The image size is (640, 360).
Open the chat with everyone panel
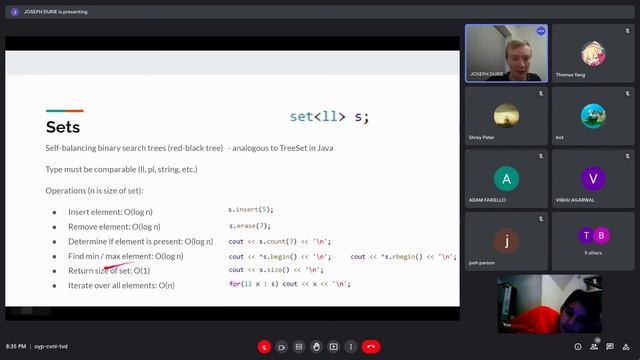point(610,347)
